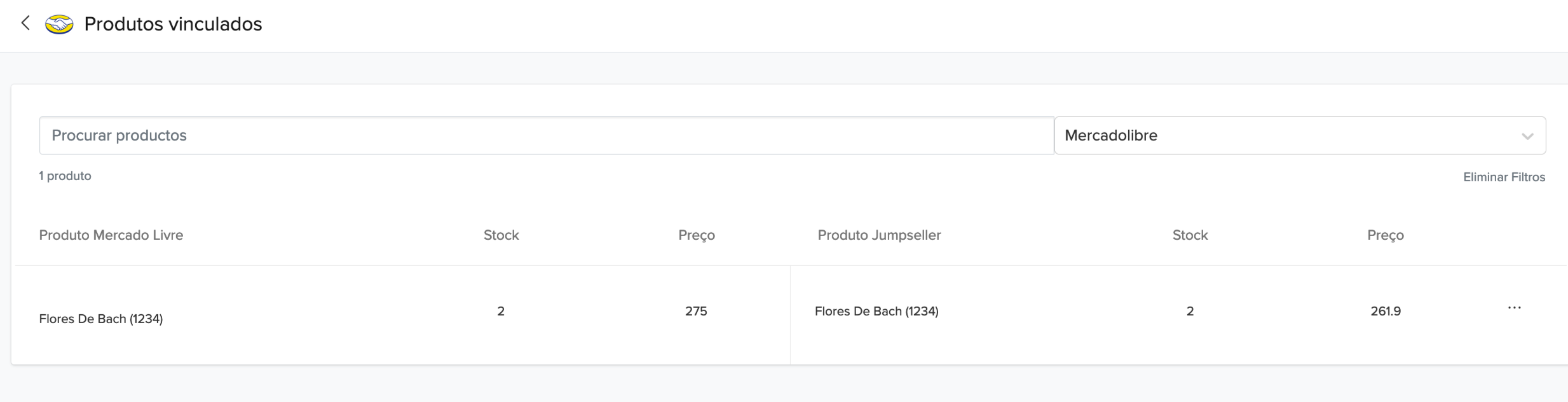
Task: Click the Produtos vinculados page title
Action: [173, 24]
